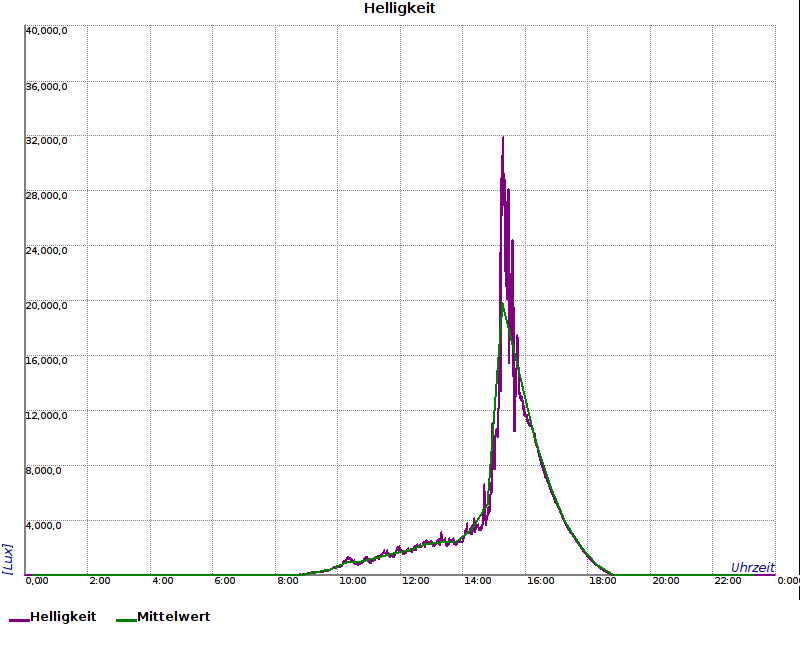Click the 36,000,0 y-axis value
This screenshot has height=650, width=800.
pyautogui.click(x=46, y=87)
